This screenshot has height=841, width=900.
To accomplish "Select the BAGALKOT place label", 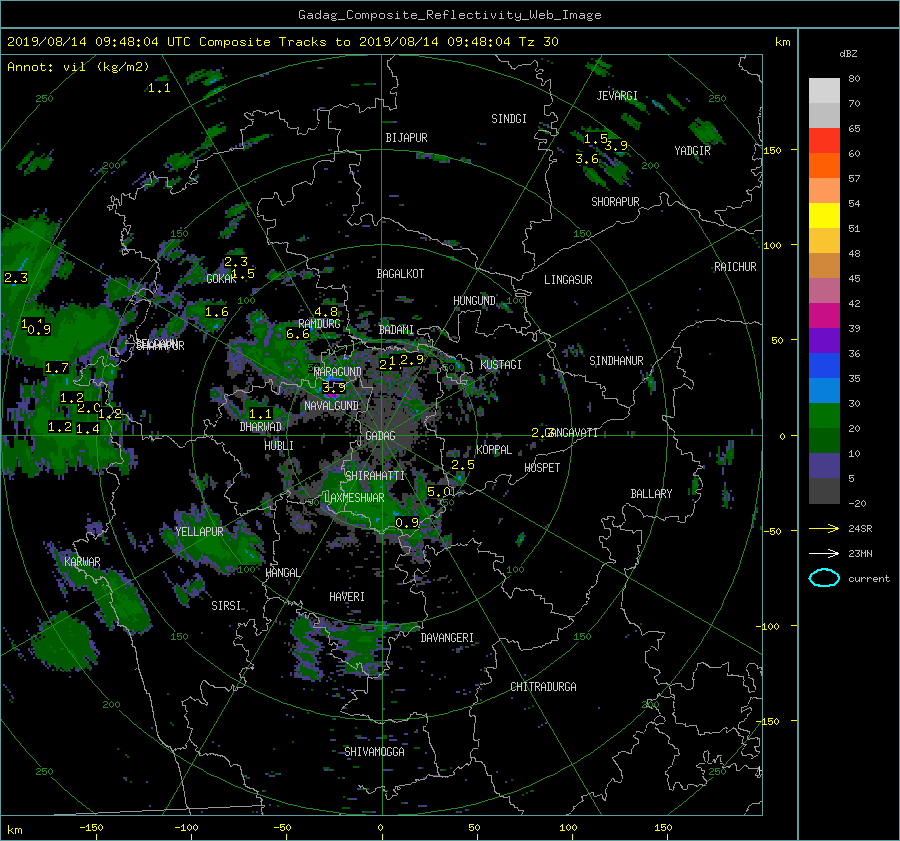I will (x=400, y=274).
